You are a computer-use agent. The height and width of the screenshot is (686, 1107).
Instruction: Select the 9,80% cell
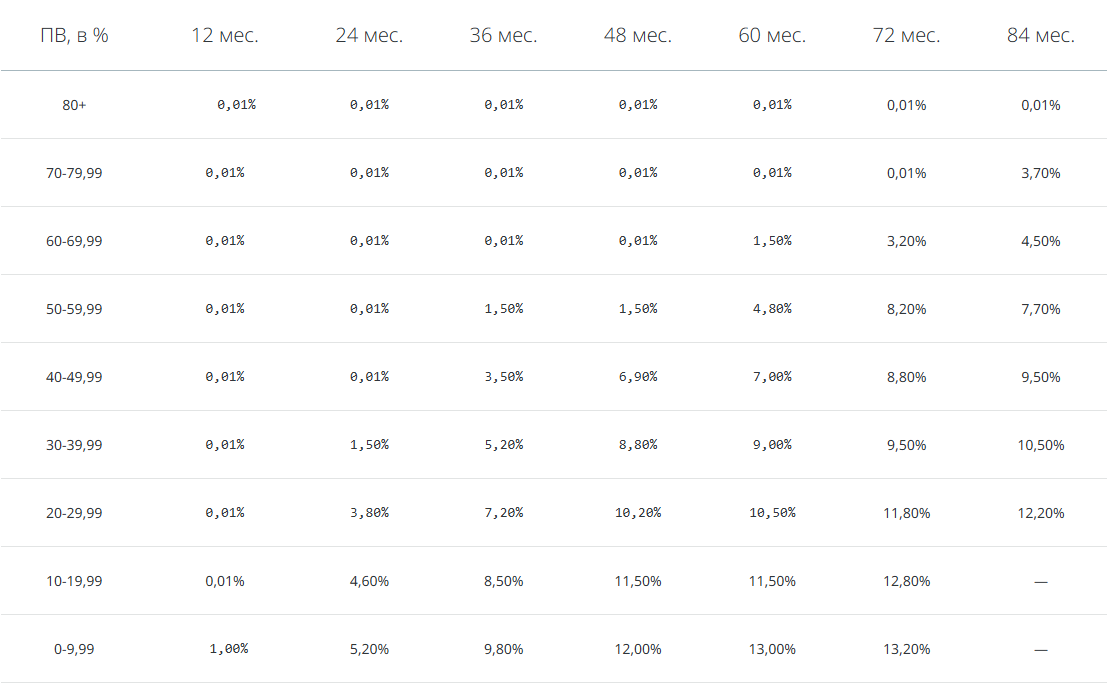click(503, 649)
